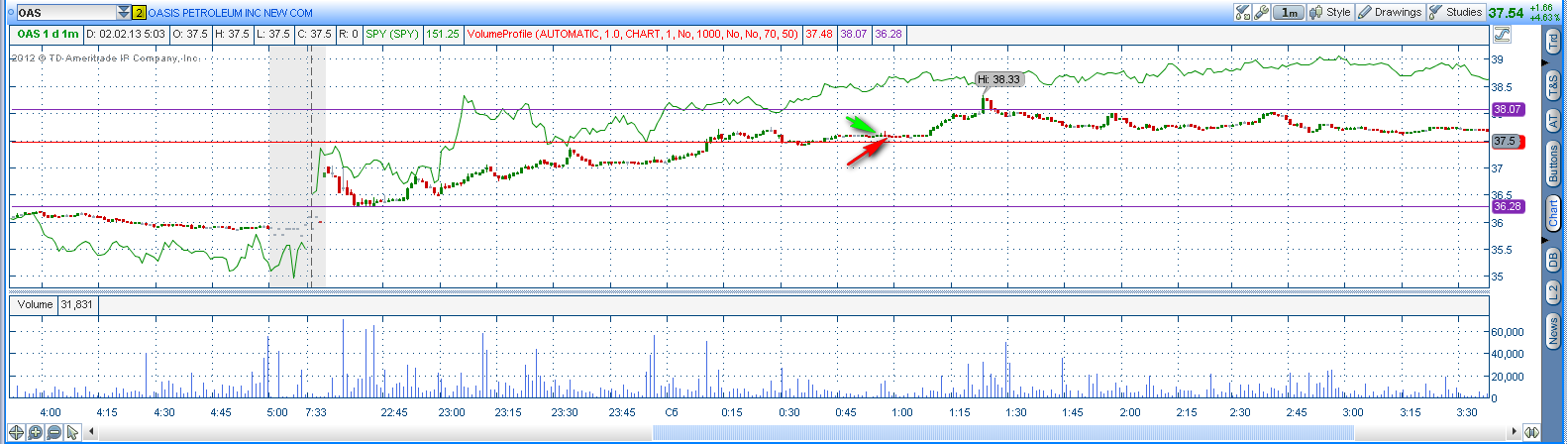Select the Chart side tab
This screenshot has width=1568, height=444.
point(1553,213)
